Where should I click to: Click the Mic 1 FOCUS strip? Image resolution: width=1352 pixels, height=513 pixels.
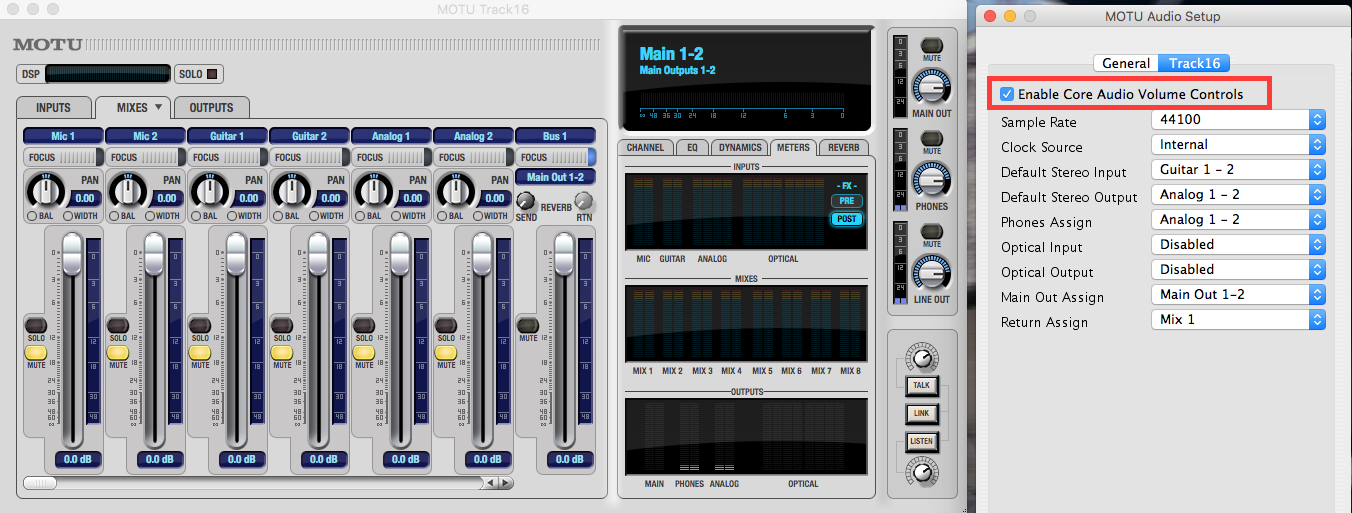[64, 157]
